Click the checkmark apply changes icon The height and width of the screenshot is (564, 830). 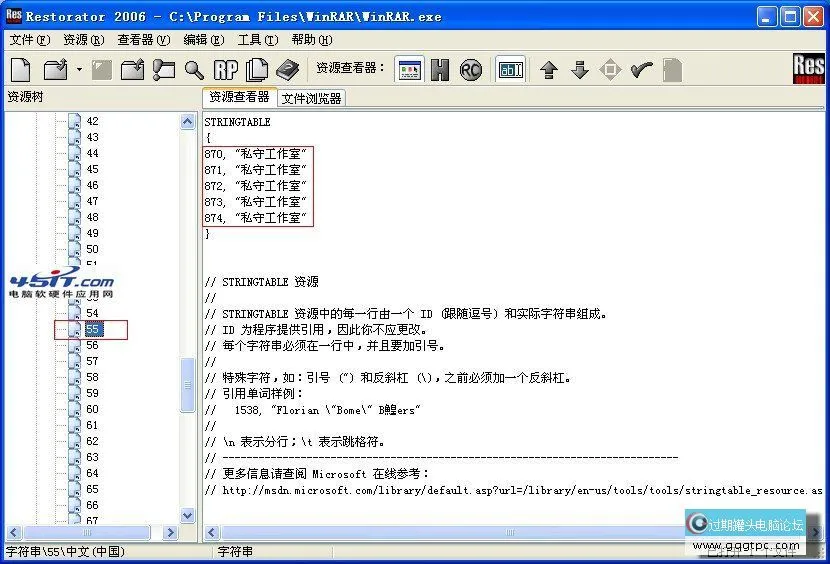click(642, 69)
